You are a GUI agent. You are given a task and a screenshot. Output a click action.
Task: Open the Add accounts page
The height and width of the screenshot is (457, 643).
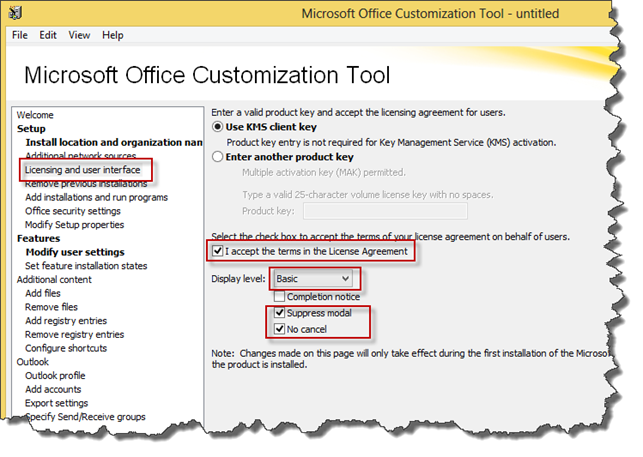(53, 389)
